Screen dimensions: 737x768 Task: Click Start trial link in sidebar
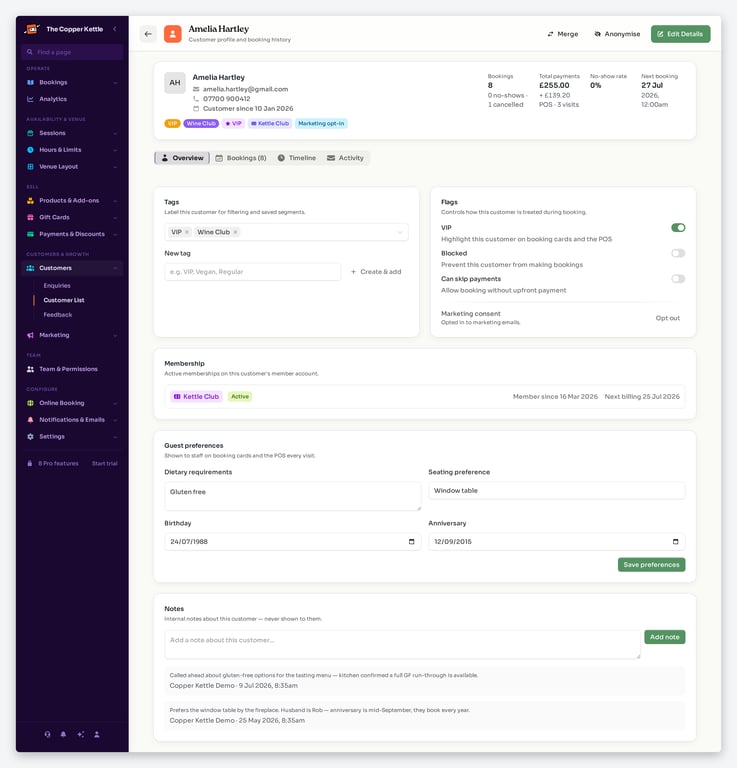[x=105, y=463]
